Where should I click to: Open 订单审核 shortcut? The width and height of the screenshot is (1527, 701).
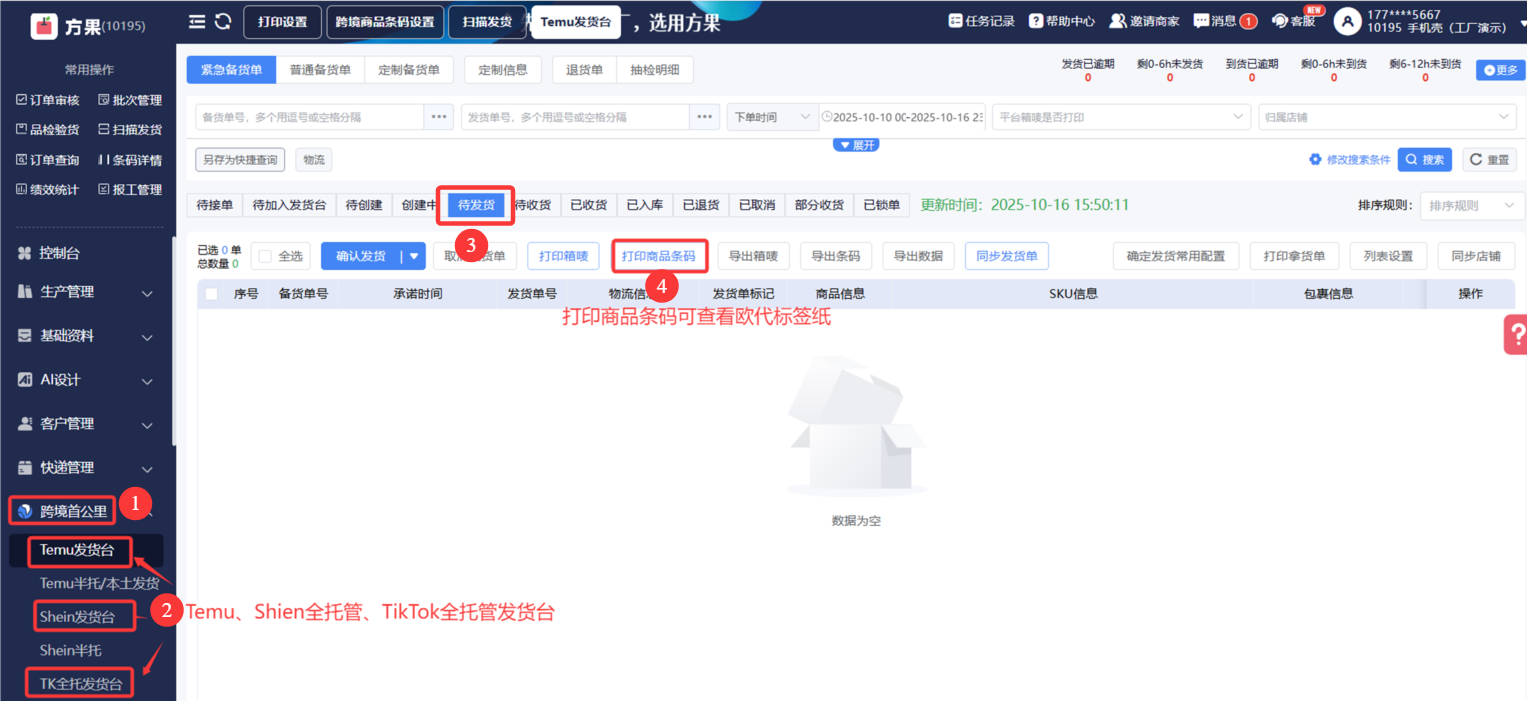click(x=47, y=100)
